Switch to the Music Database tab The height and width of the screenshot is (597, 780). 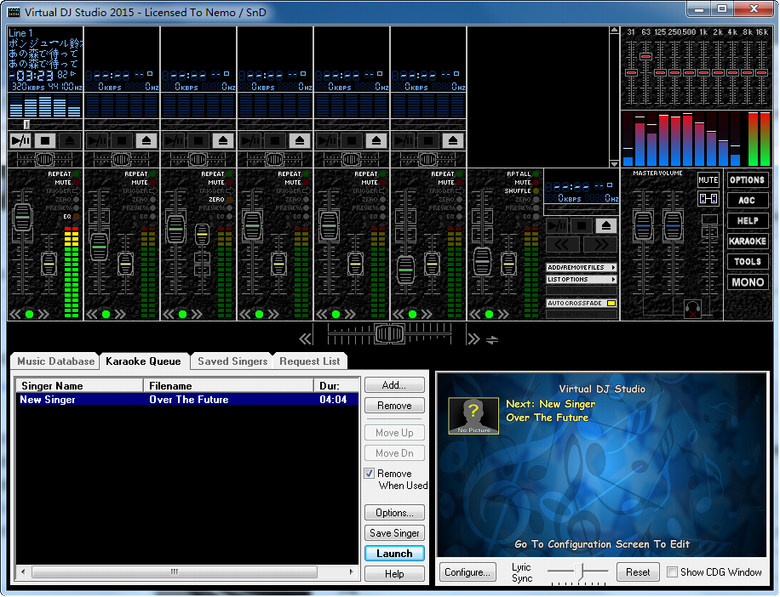(56, 361)
